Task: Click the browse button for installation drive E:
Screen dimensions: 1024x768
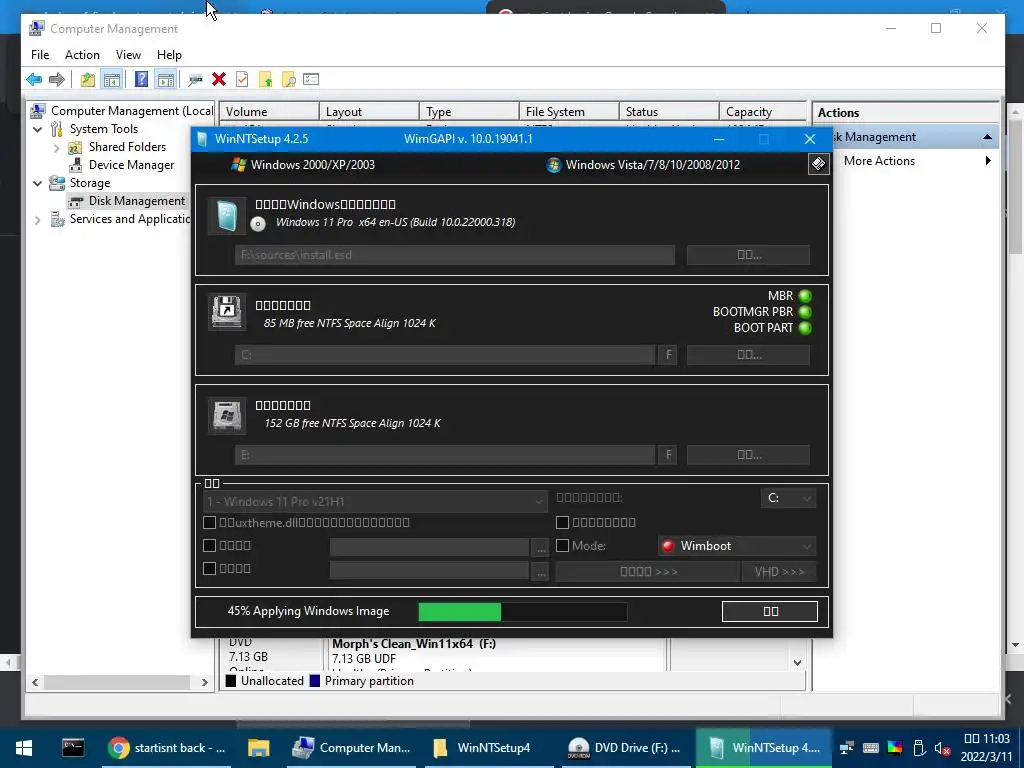Action: click(748, 455)
